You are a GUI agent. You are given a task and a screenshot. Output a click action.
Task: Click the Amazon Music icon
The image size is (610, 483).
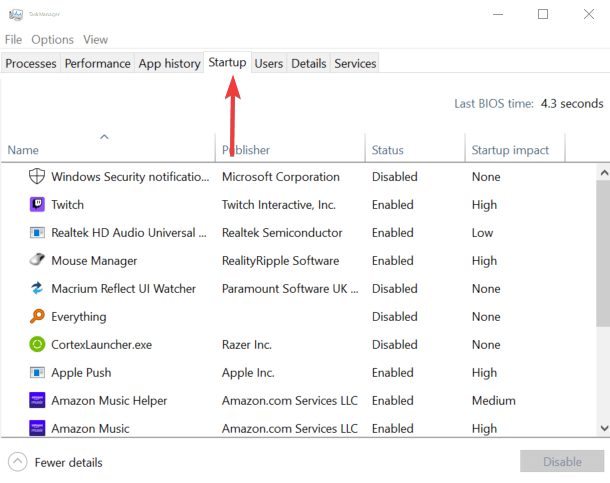37,428
